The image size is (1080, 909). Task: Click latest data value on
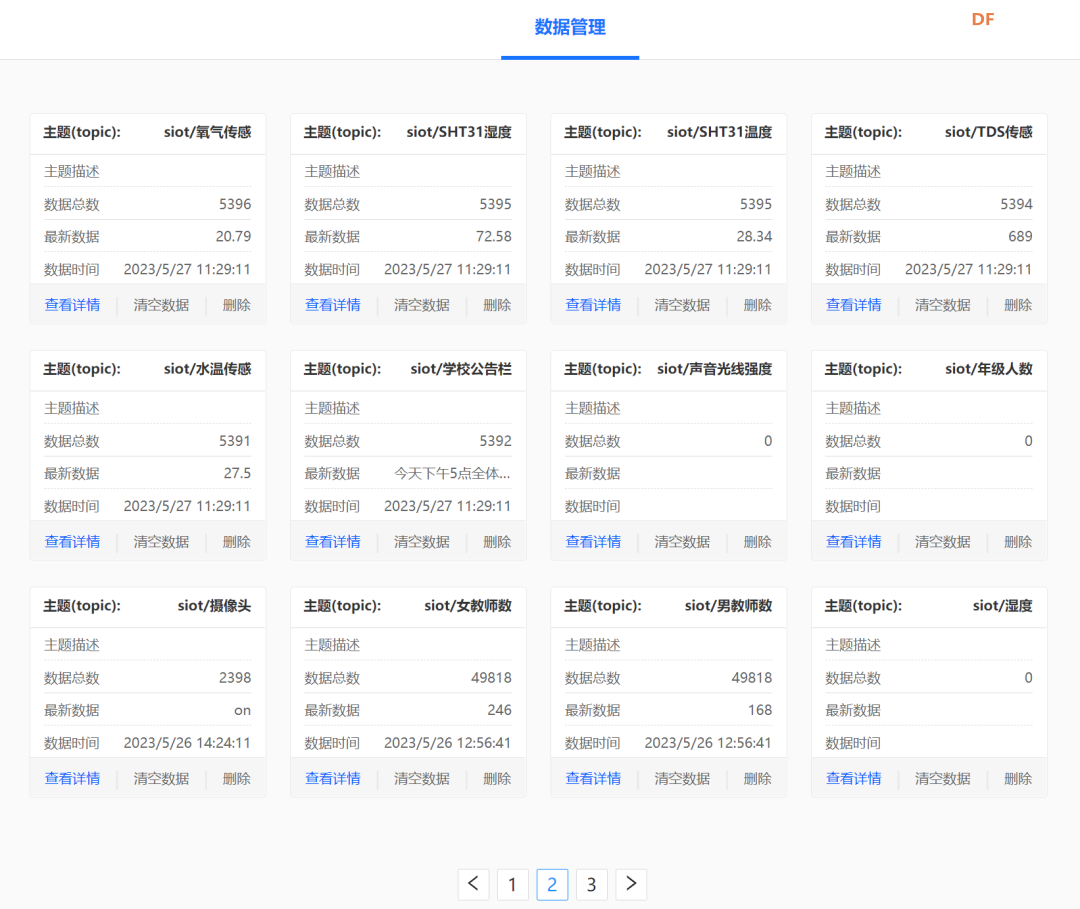click(x=242, y=711)
